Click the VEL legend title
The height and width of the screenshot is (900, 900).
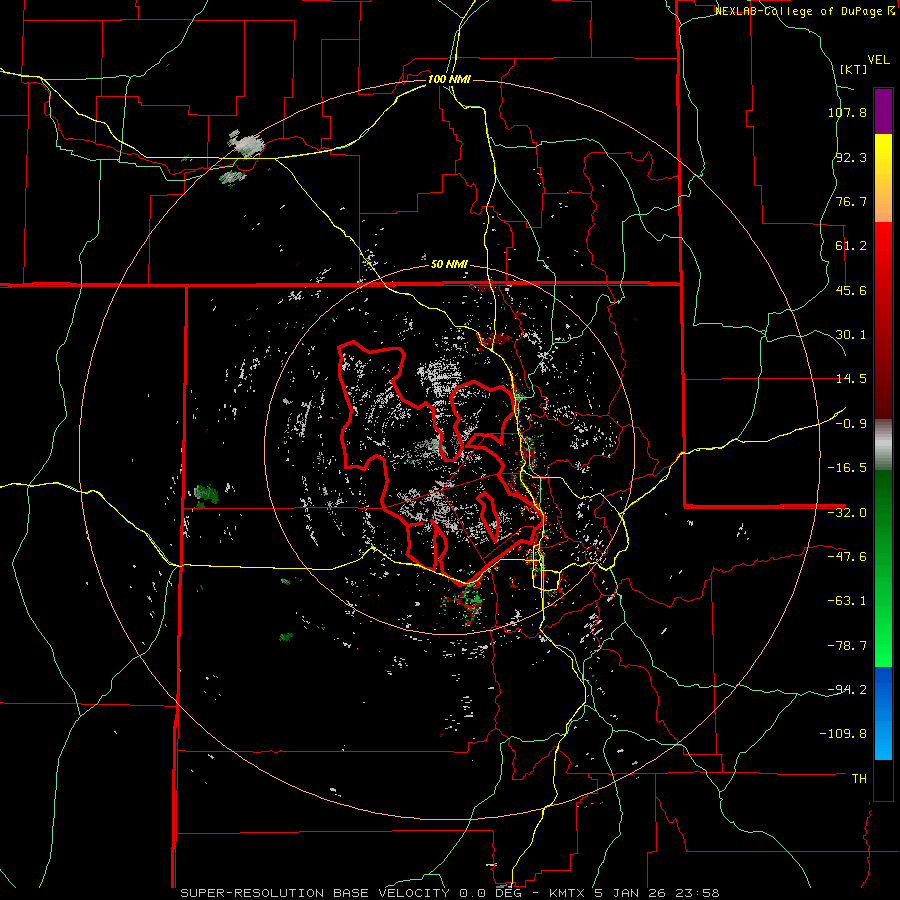coord(878,60)
